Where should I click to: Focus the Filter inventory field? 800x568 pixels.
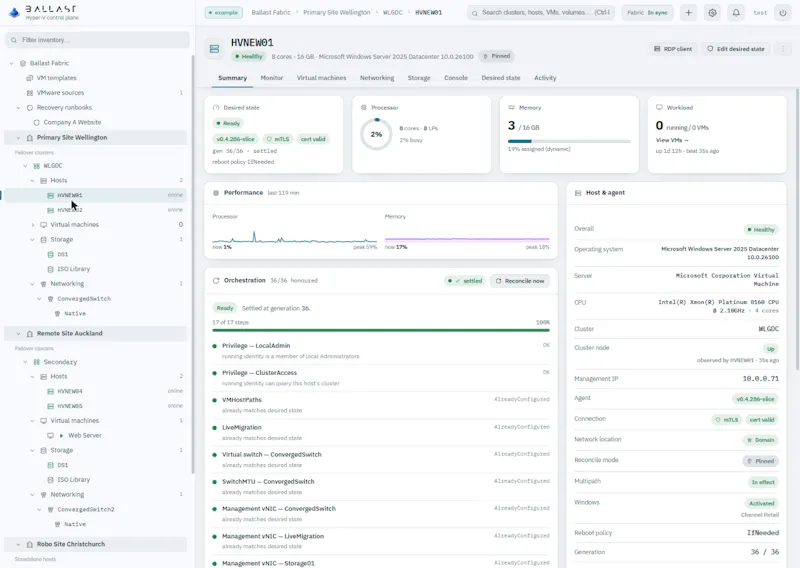pyautogui.click(x=97, y=40)
